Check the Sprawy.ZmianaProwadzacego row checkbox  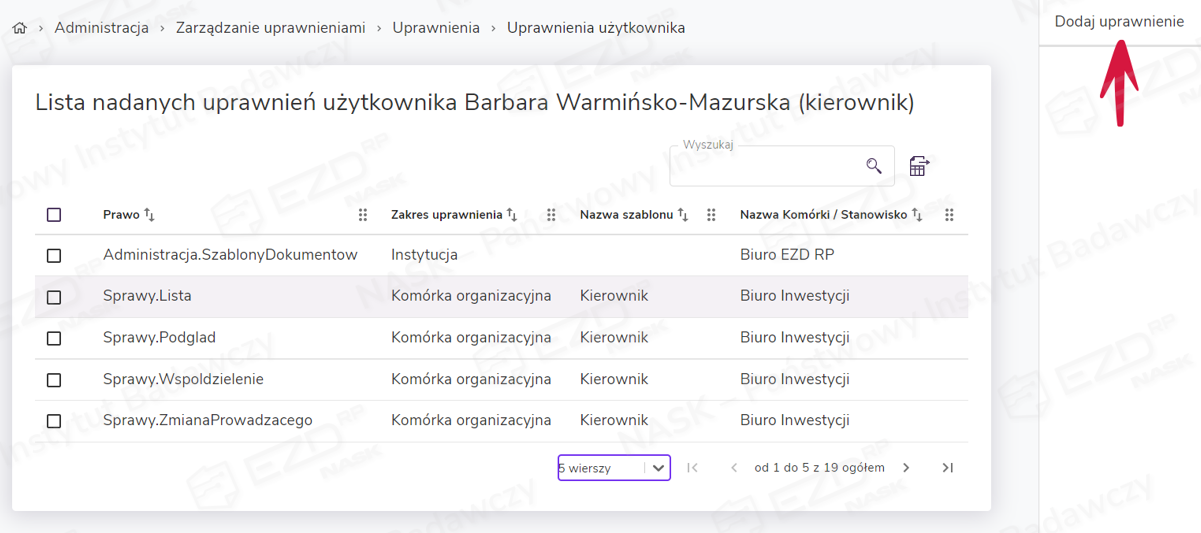coord(54,422)
